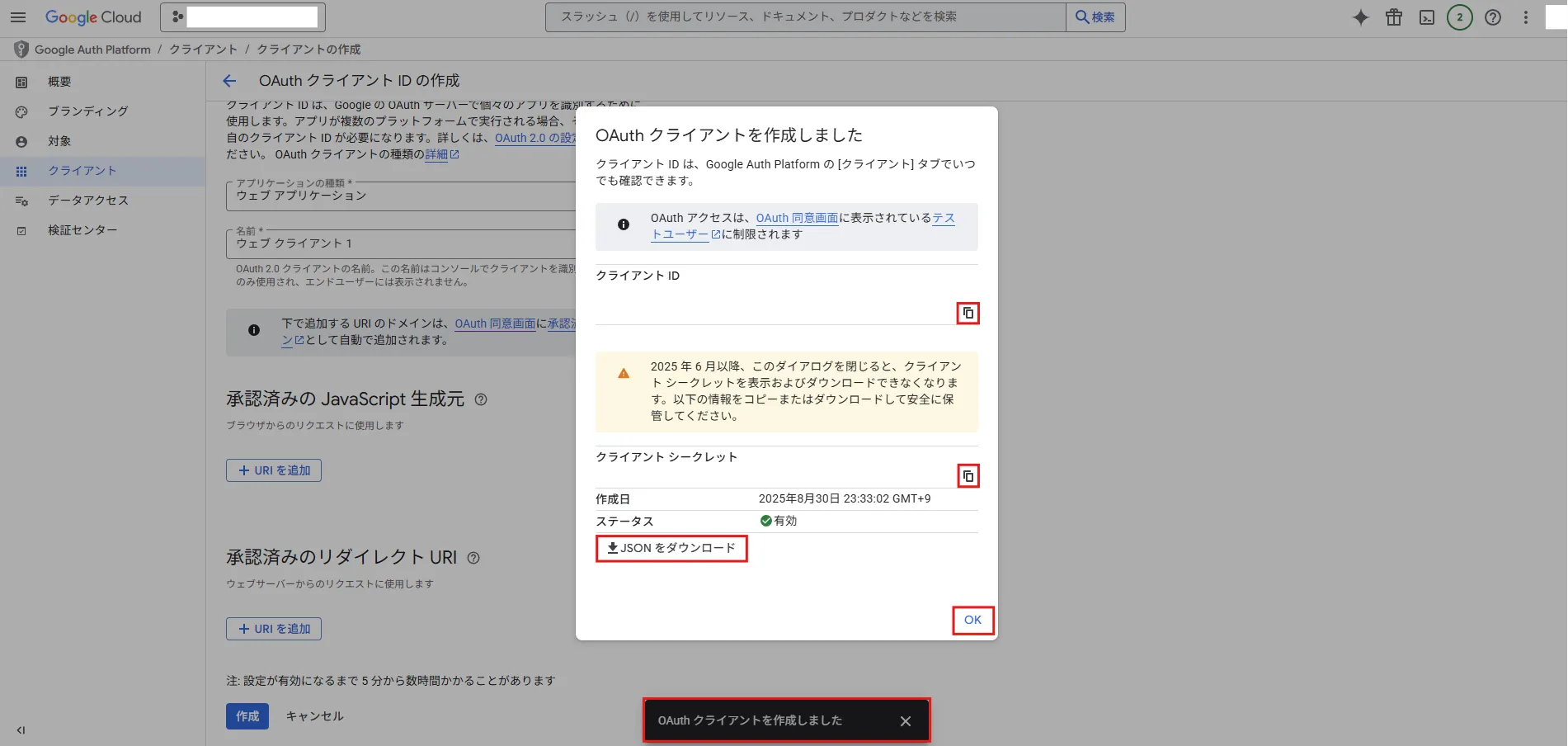Click the 対象 person icon
The width and height of the screenshot is (1568, 746).
(21, 142)
